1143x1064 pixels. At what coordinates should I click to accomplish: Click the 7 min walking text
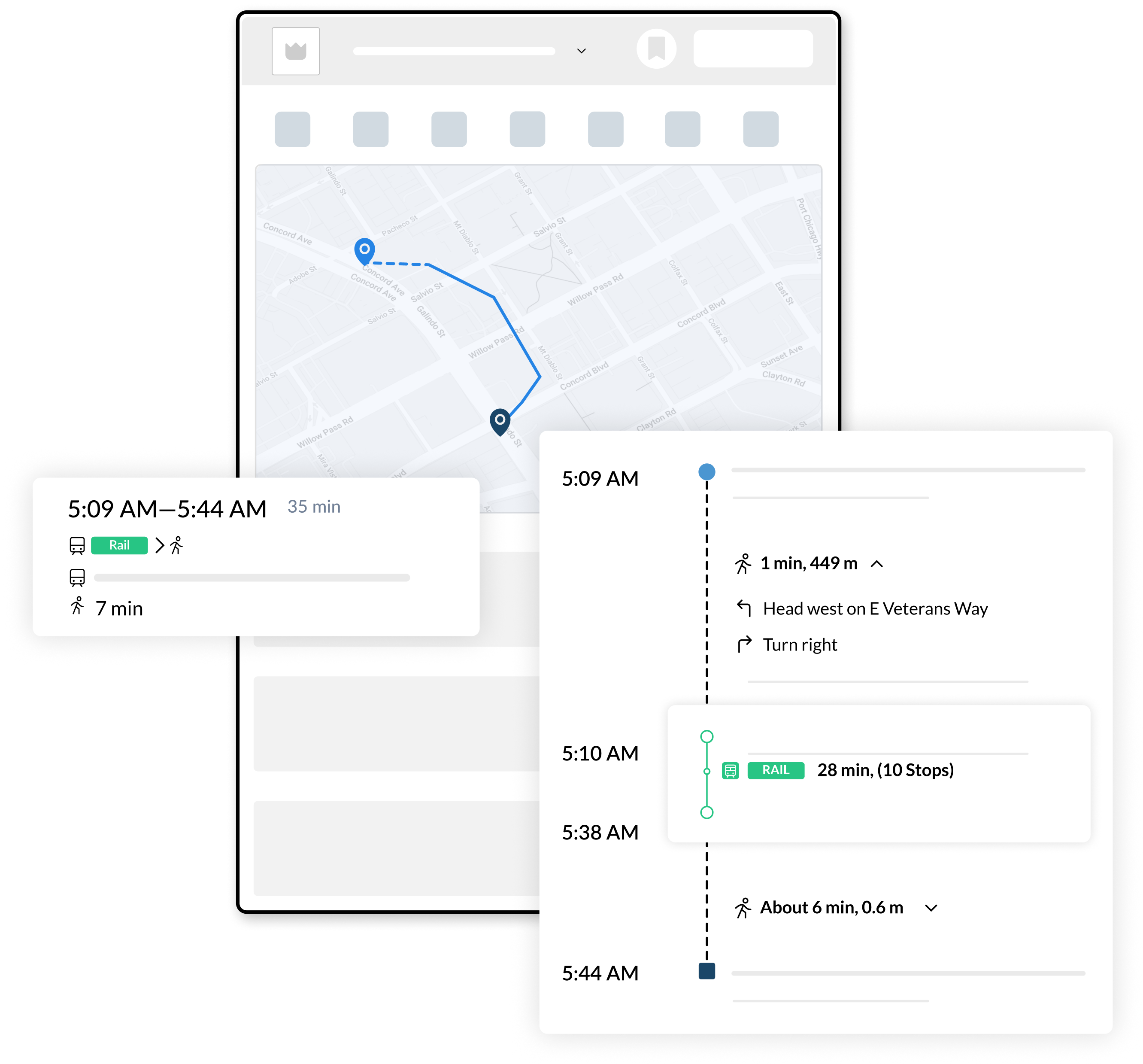pos(119,608)
